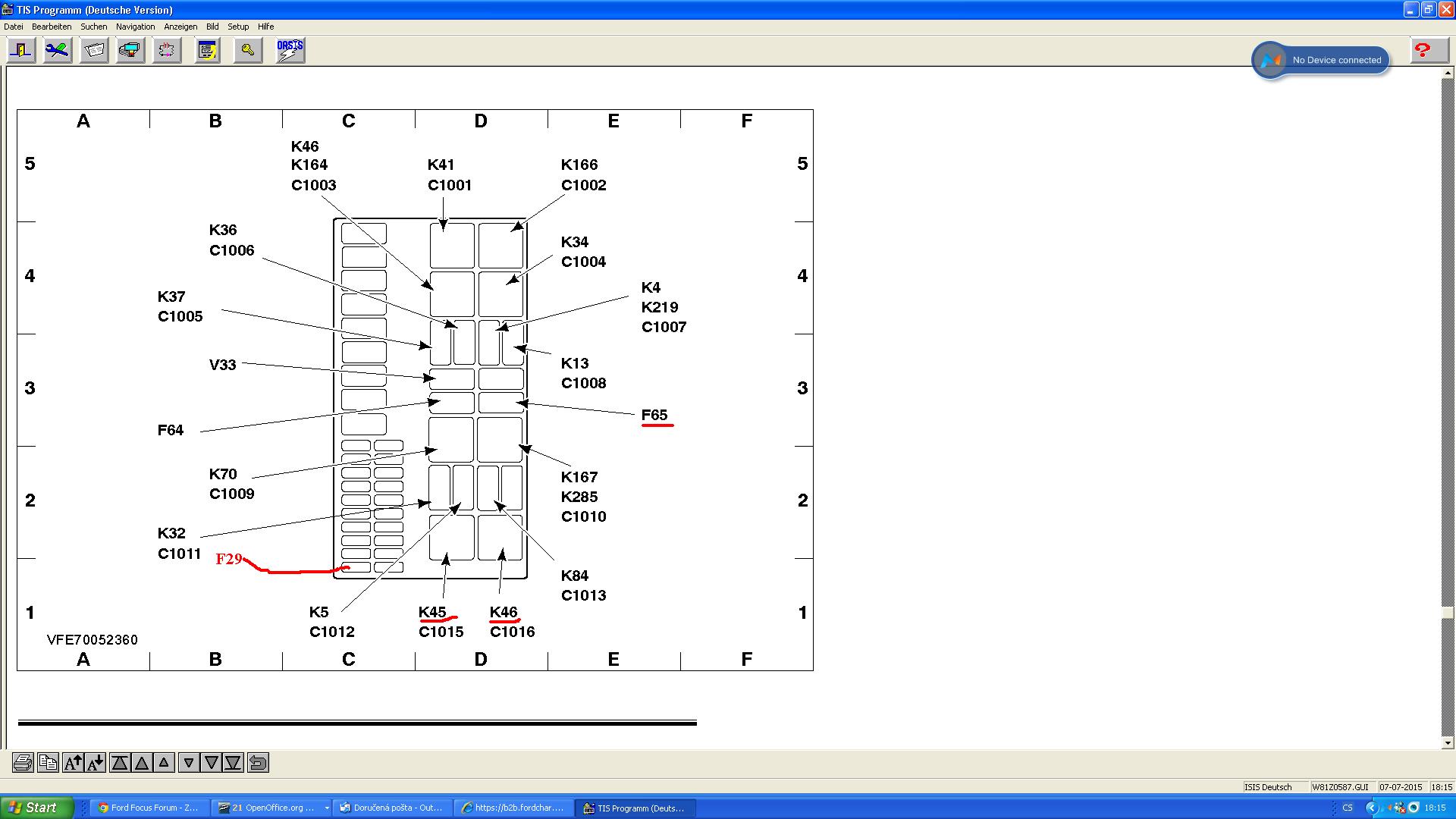Open the Navigation menu

(135, 27)
